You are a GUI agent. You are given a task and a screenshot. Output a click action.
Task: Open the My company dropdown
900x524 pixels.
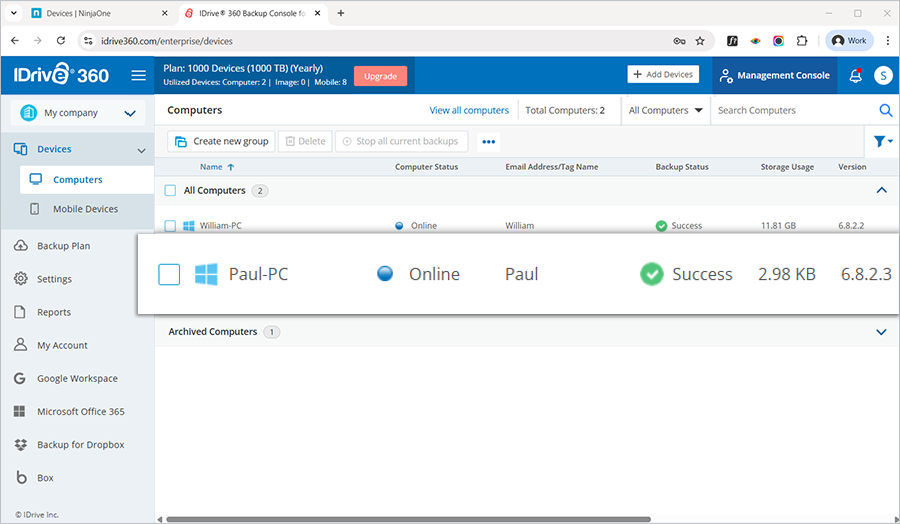77,113
